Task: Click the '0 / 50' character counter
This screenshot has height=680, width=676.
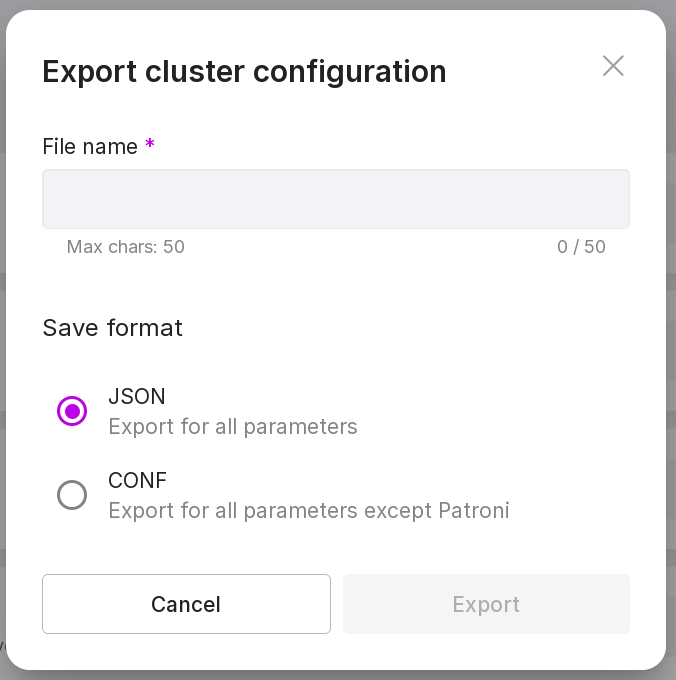Action: [581, 247]
